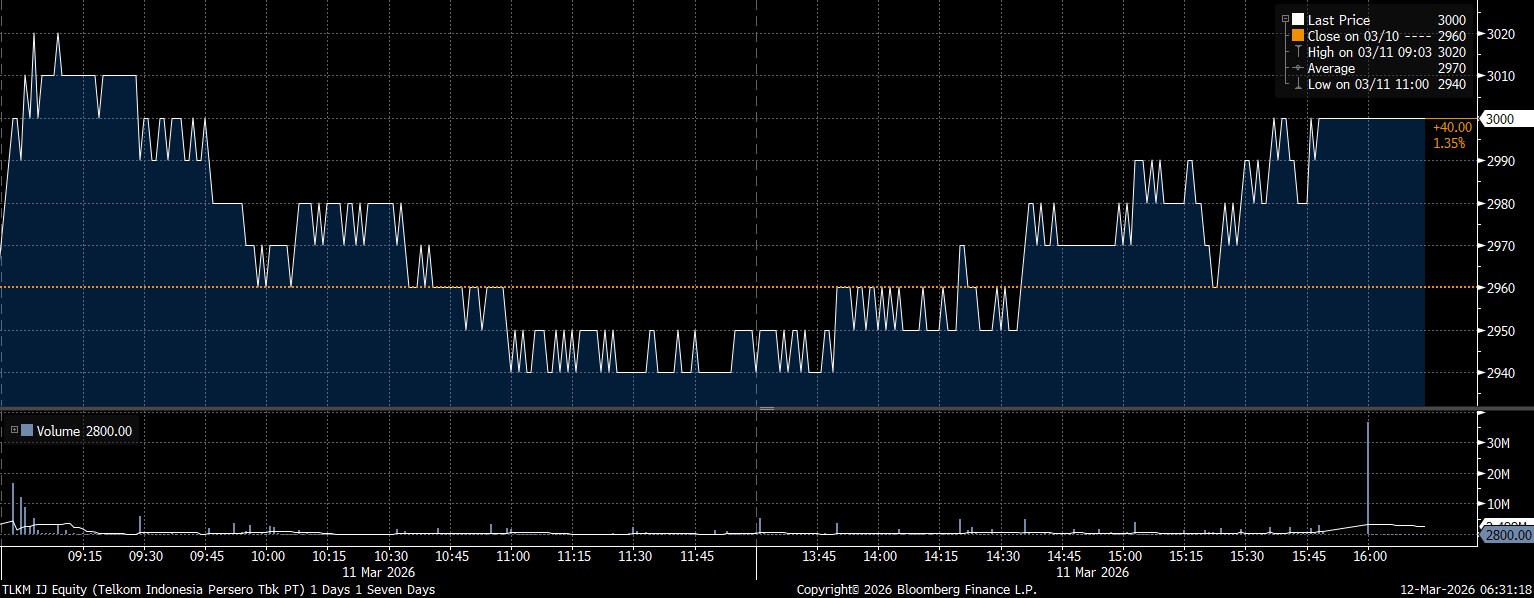This screenshot has width=1534, height=598.
Task: Click the 30M volume axis label
Action: click(x=1500, y=442)
